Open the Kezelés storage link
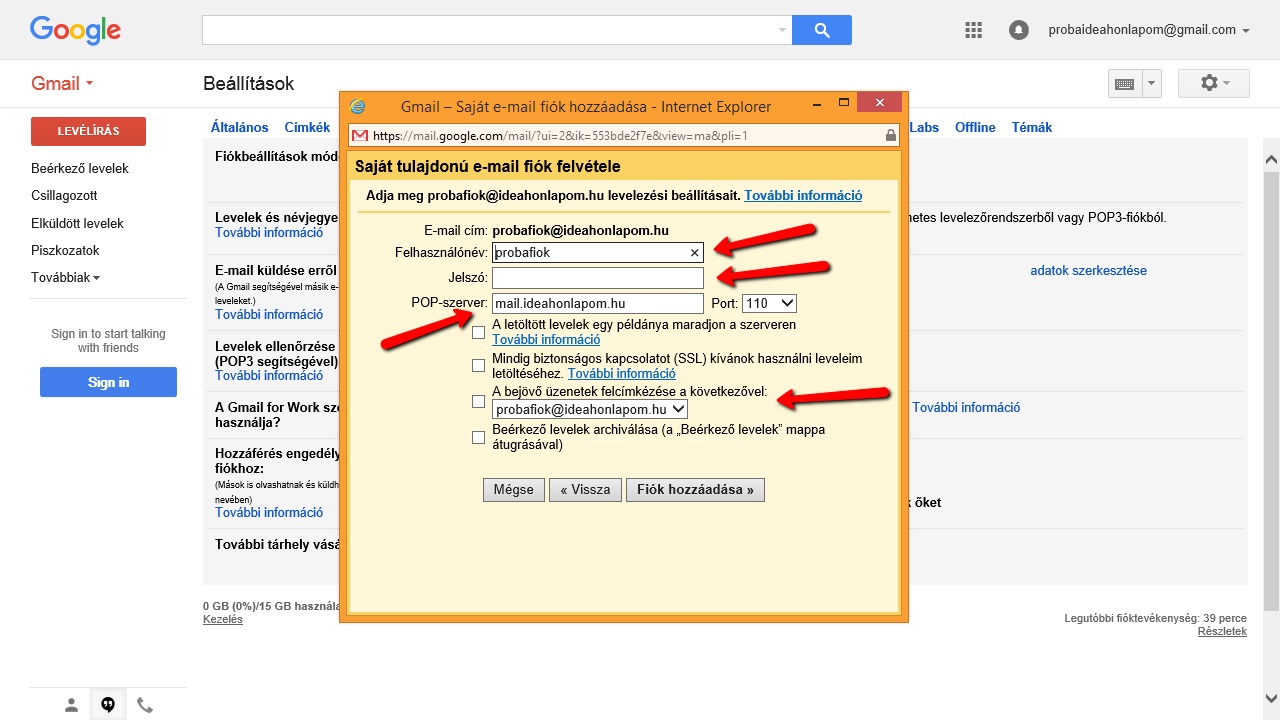Image resolution: width=1280 pixels, height=720 pixels. coord(223,619)
